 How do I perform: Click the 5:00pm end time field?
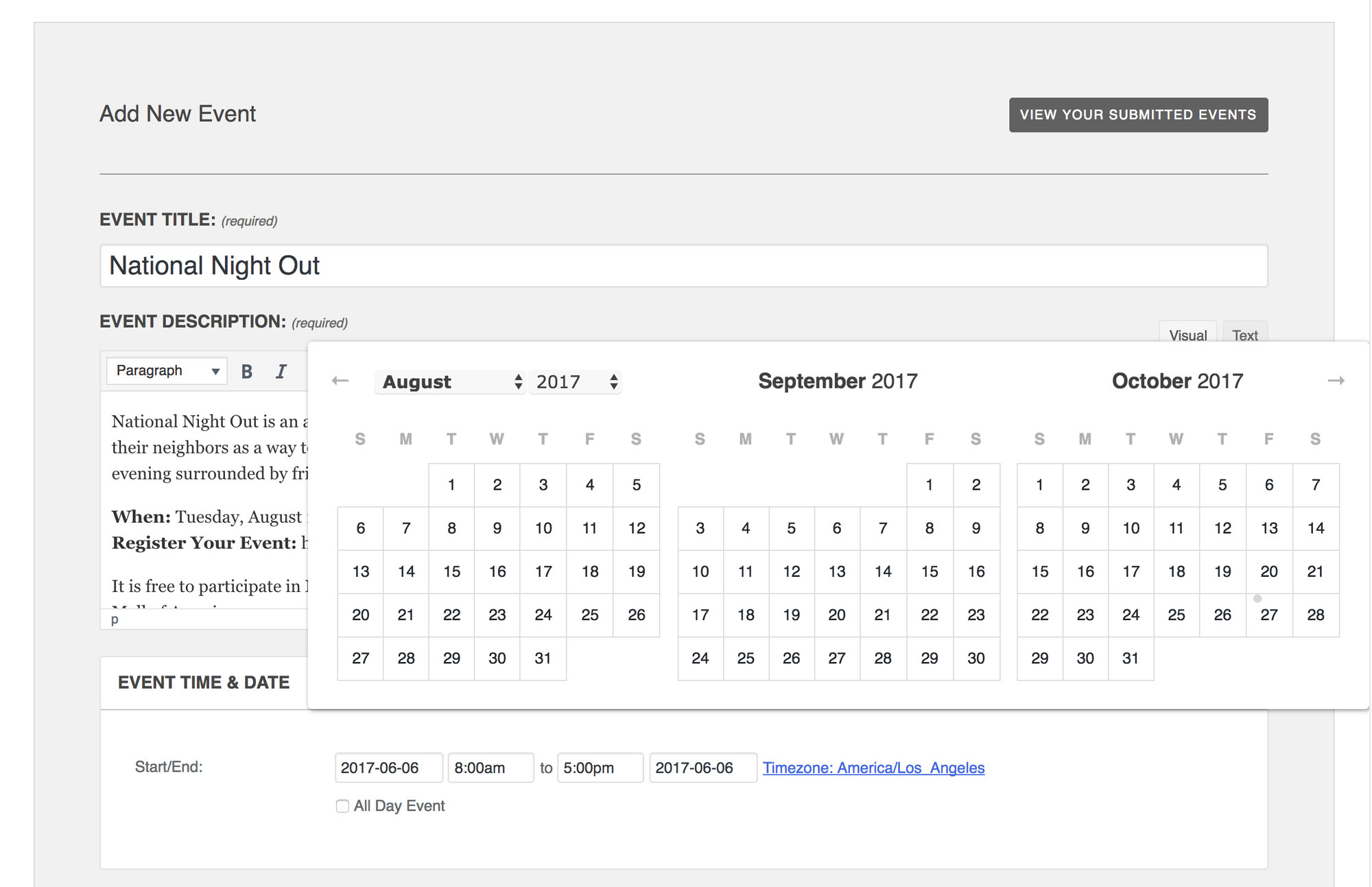pos(600,768)
